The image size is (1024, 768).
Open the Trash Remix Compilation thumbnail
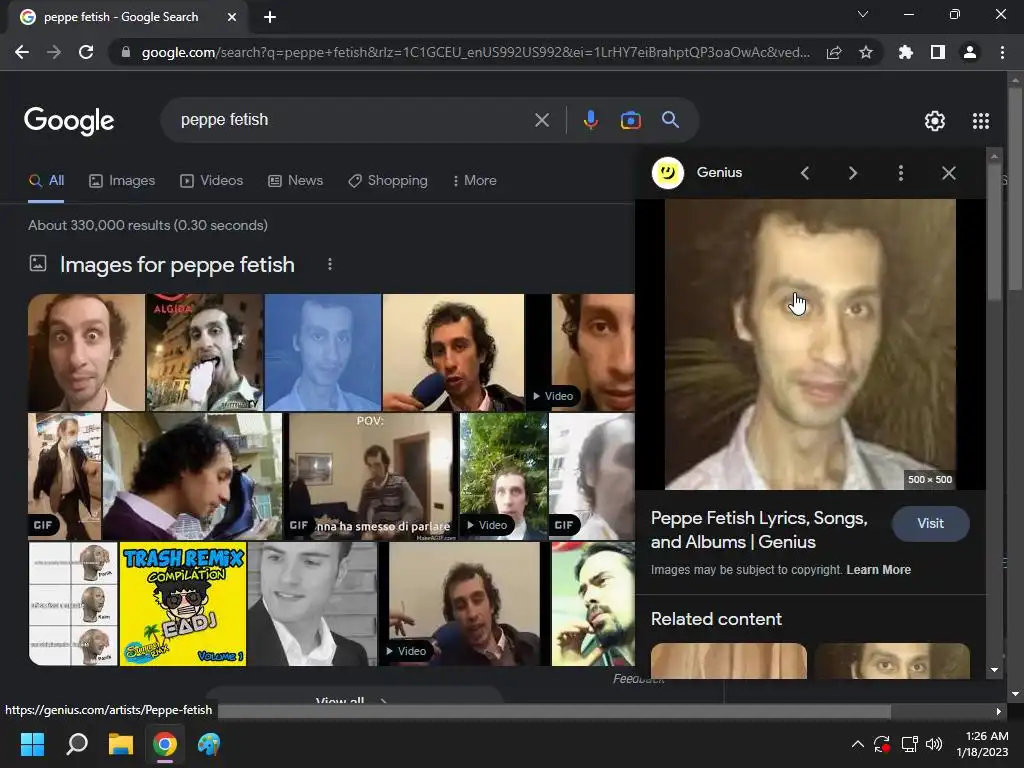[x=183, y=603]
